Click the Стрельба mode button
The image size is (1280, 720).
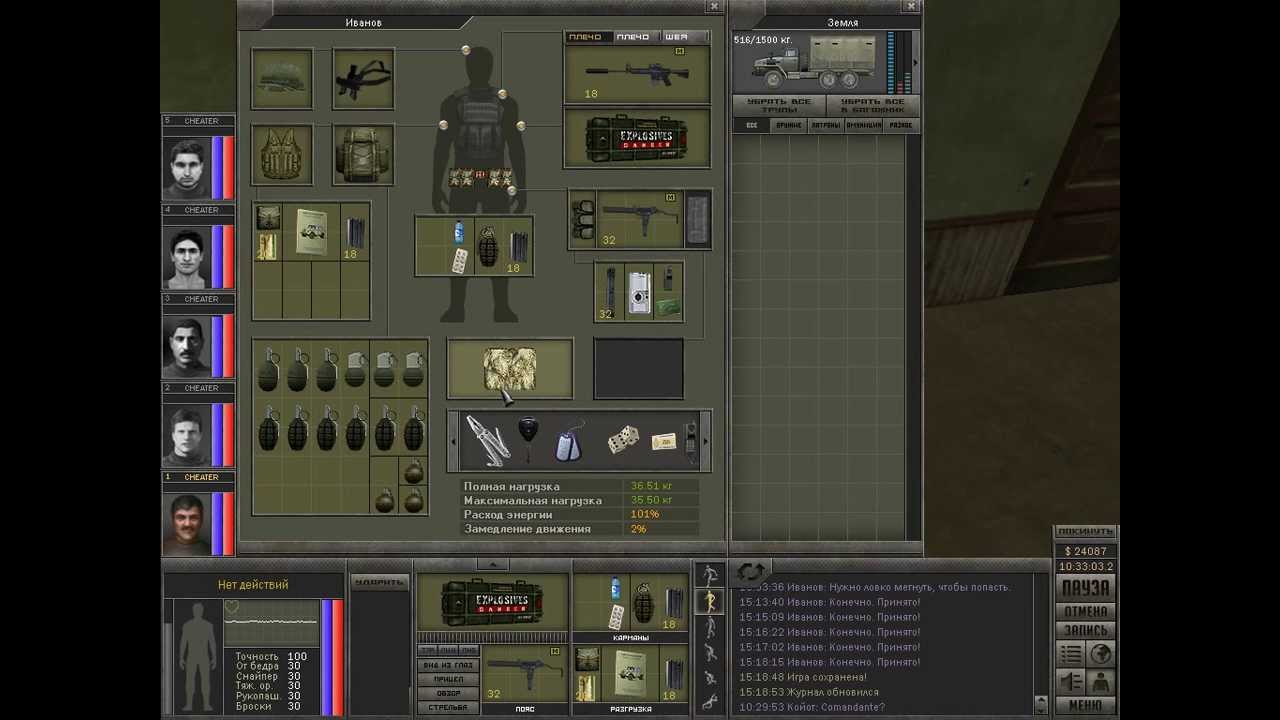click(448, 708)
